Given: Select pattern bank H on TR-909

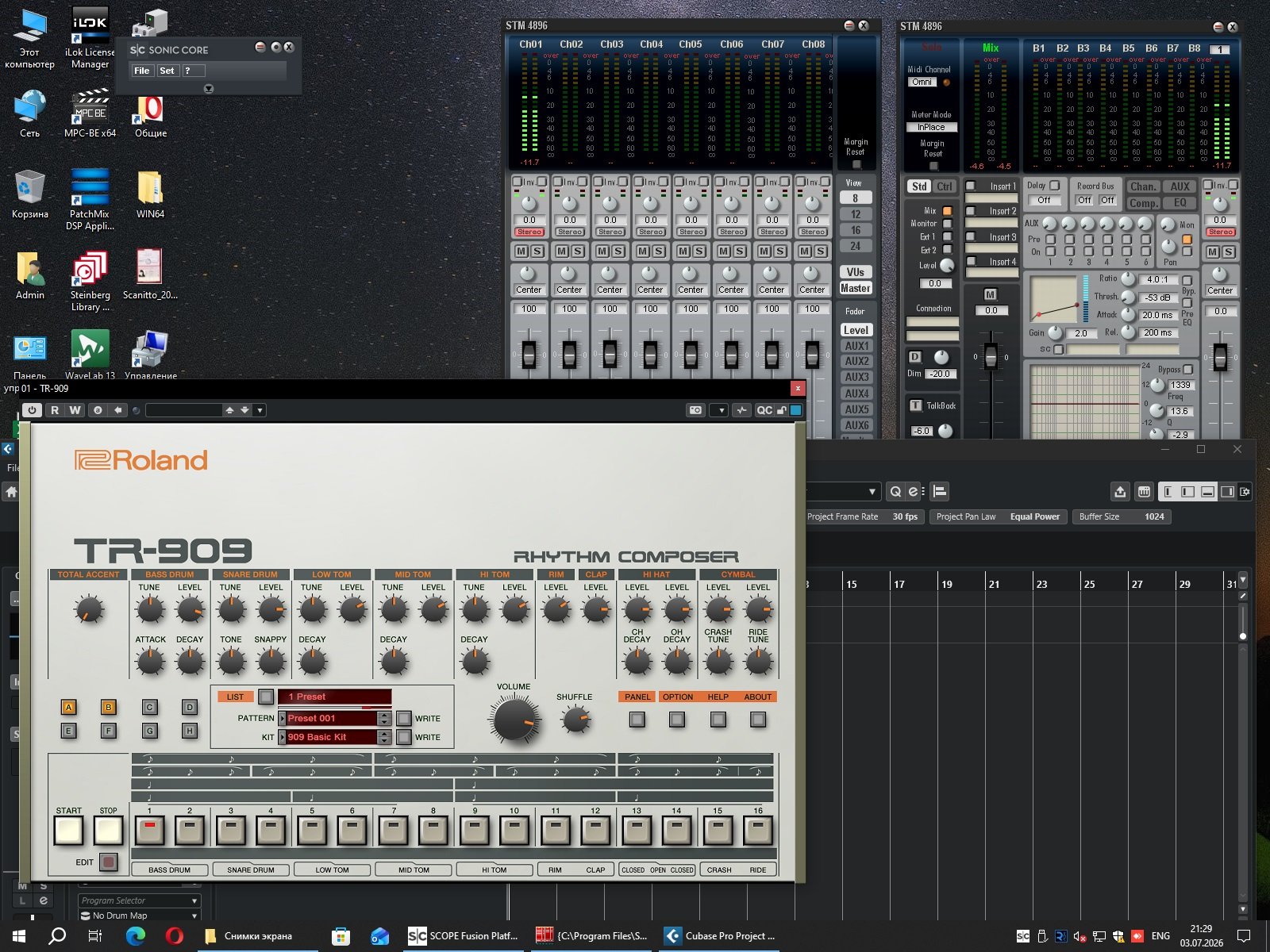Looking at the screenshot, I should pyautogui.click(x=190, y=731).
